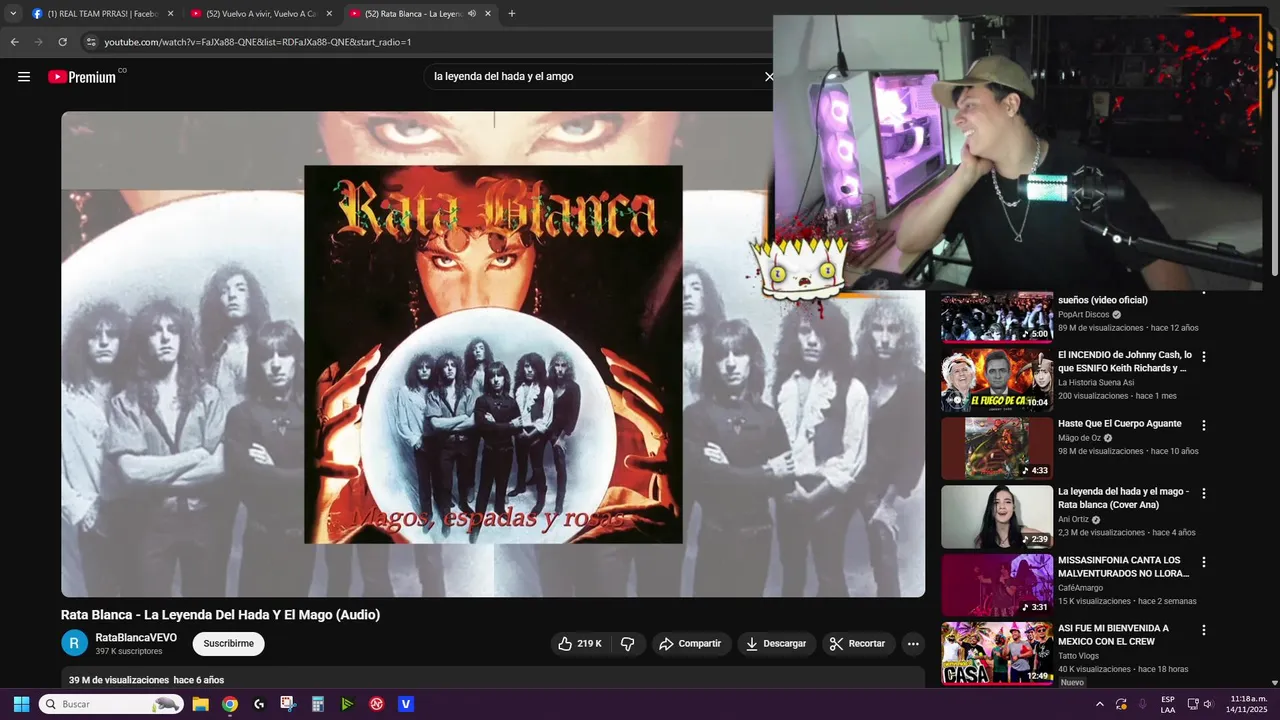This screenshot has width=1280, height=720.
Task: Open the blue V app on taskbar
Action: (406, 704)
